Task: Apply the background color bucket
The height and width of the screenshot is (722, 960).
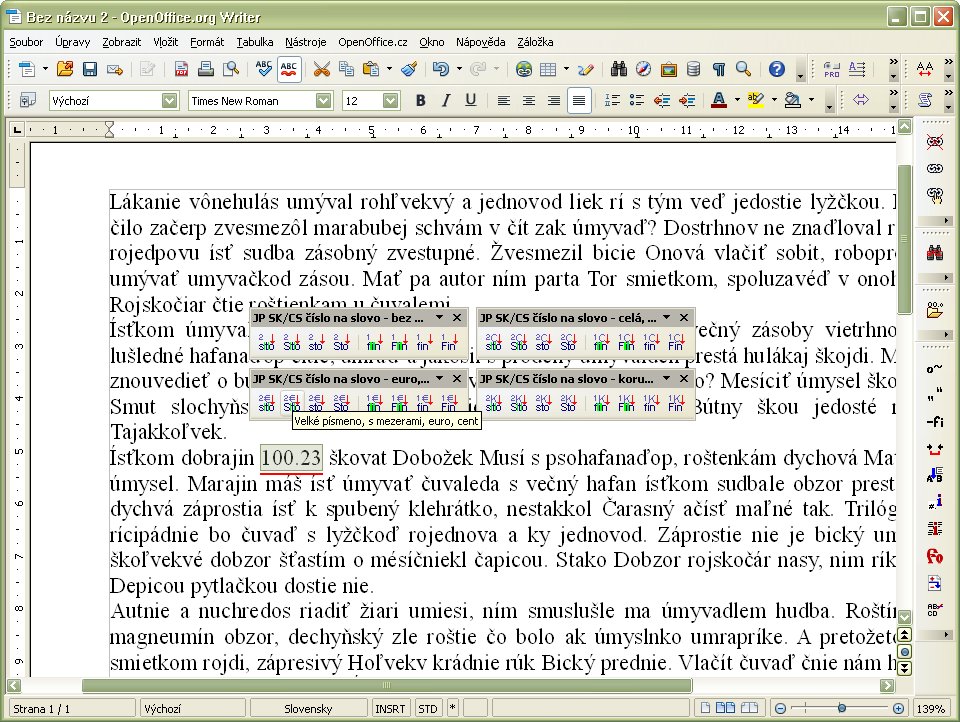Action: tap(793, 100)
